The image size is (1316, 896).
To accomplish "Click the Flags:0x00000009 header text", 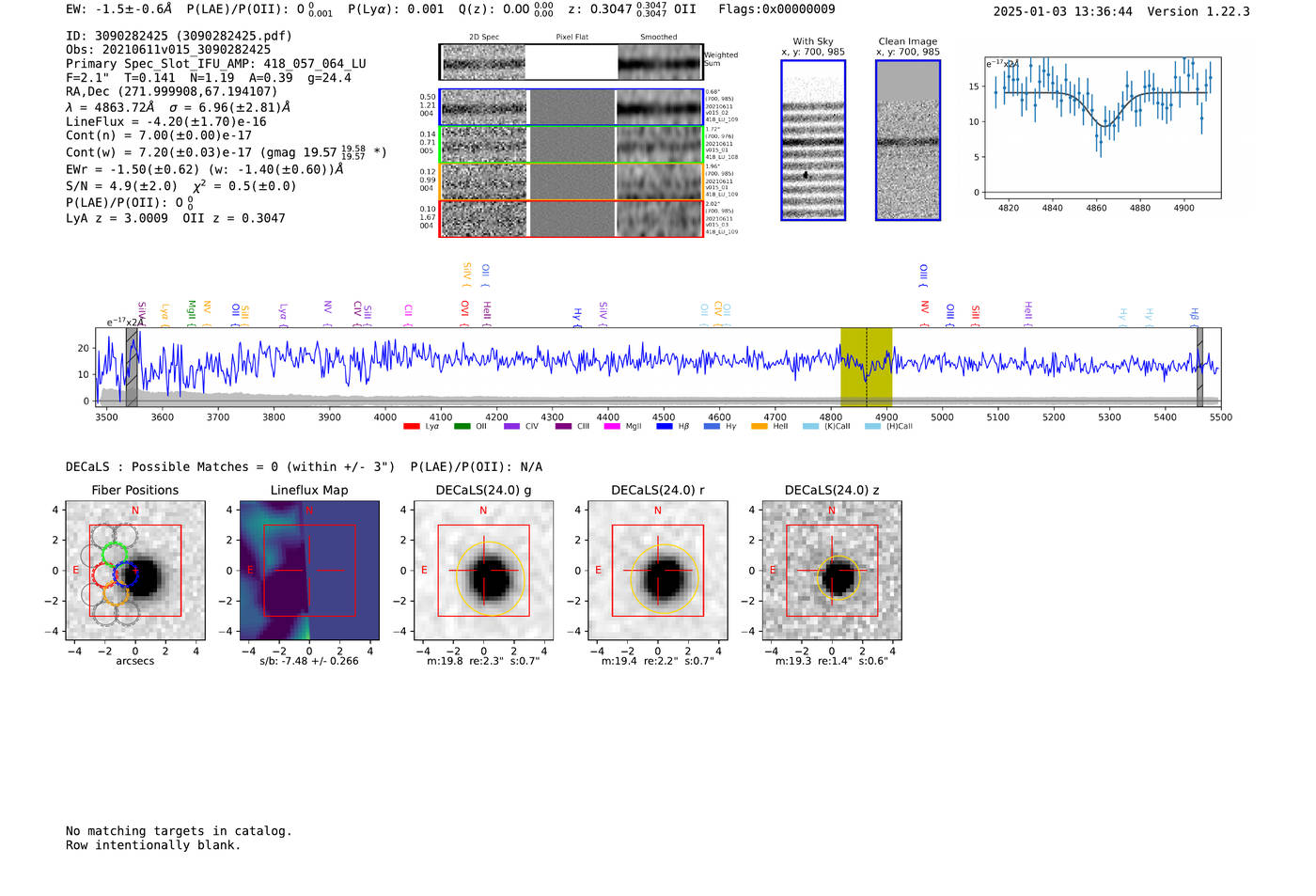I will click(x=776, y=9).
